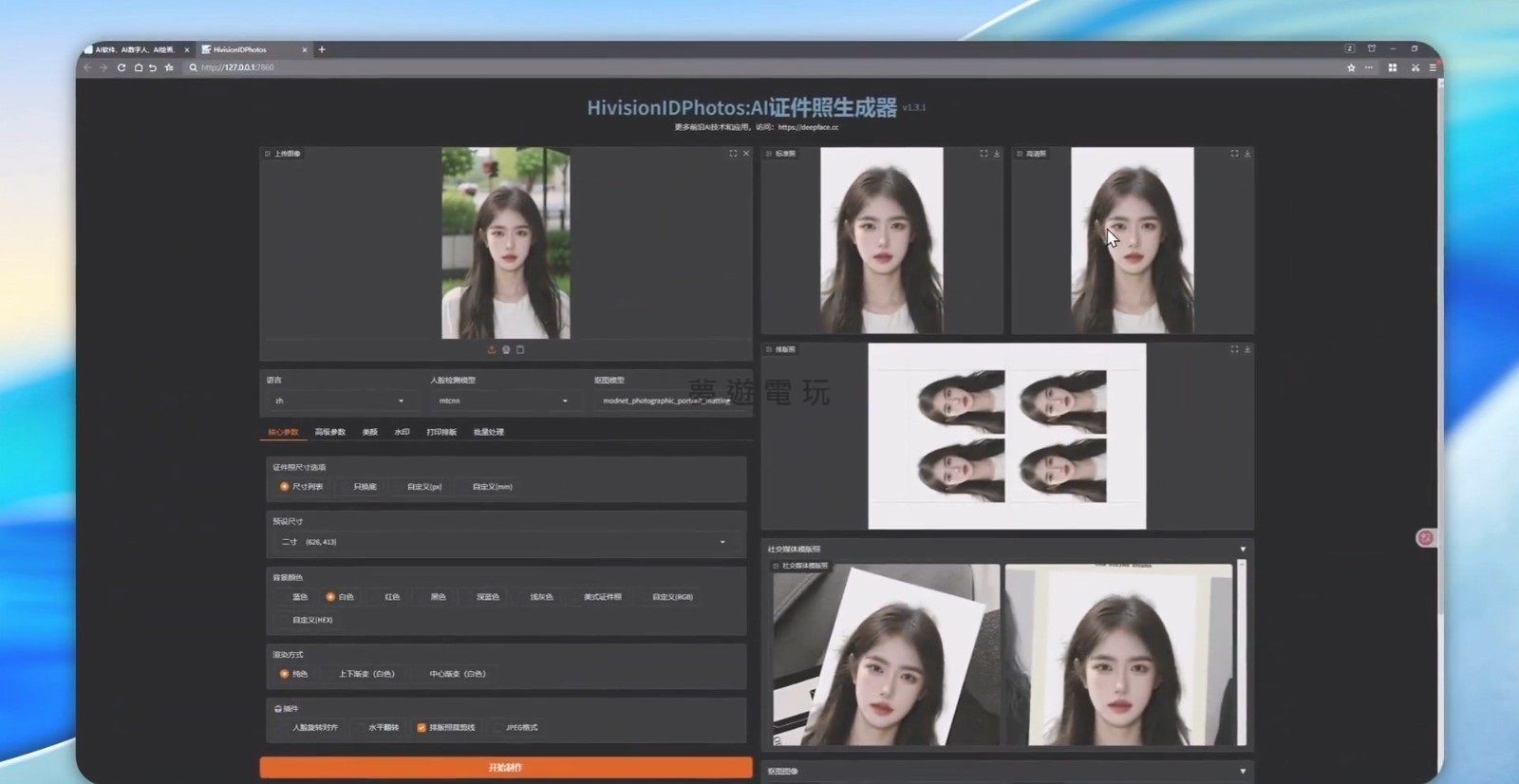
Task: Switch to the 高级参数 advanced parameters tab
Action: pos(329,433)
